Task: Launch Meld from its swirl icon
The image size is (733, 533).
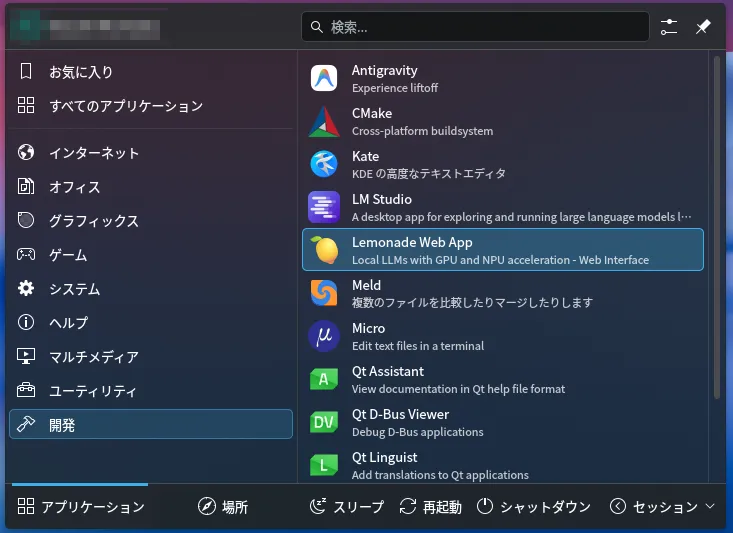Action: pyautogui.click(x=324, y=293)
